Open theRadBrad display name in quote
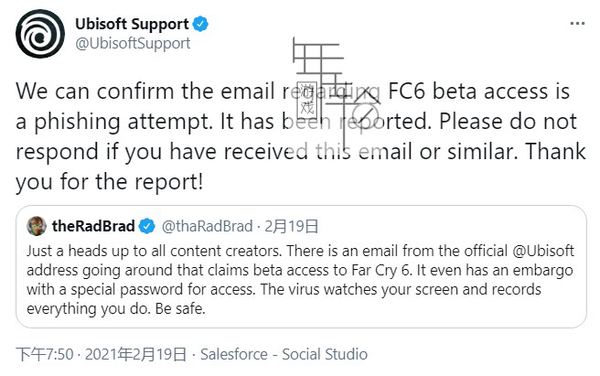 click(x=93, y=226)
